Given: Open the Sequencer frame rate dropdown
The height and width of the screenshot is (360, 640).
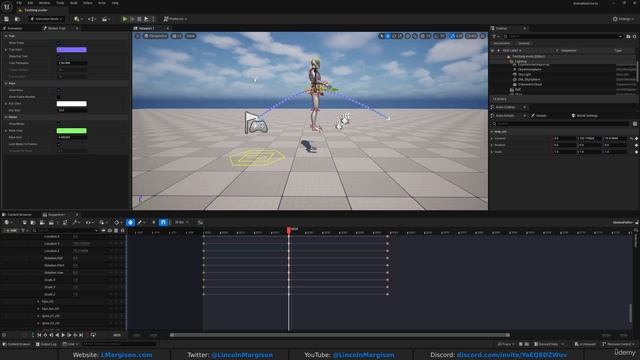Looking at the screenshot, I should pyautogui.click(x=182, y=222).
